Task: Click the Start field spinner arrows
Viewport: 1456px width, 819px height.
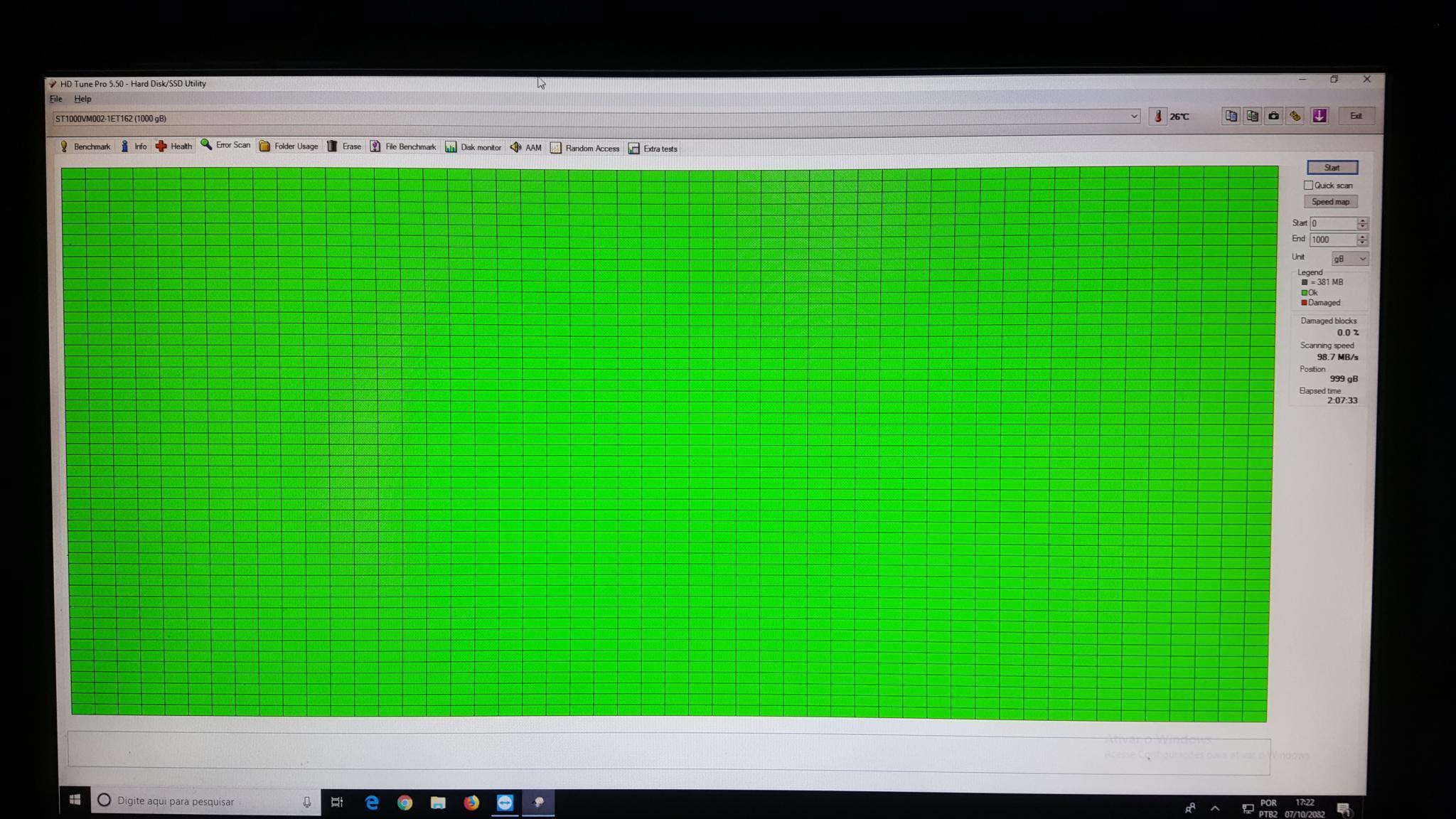Action: point(1362,223)
